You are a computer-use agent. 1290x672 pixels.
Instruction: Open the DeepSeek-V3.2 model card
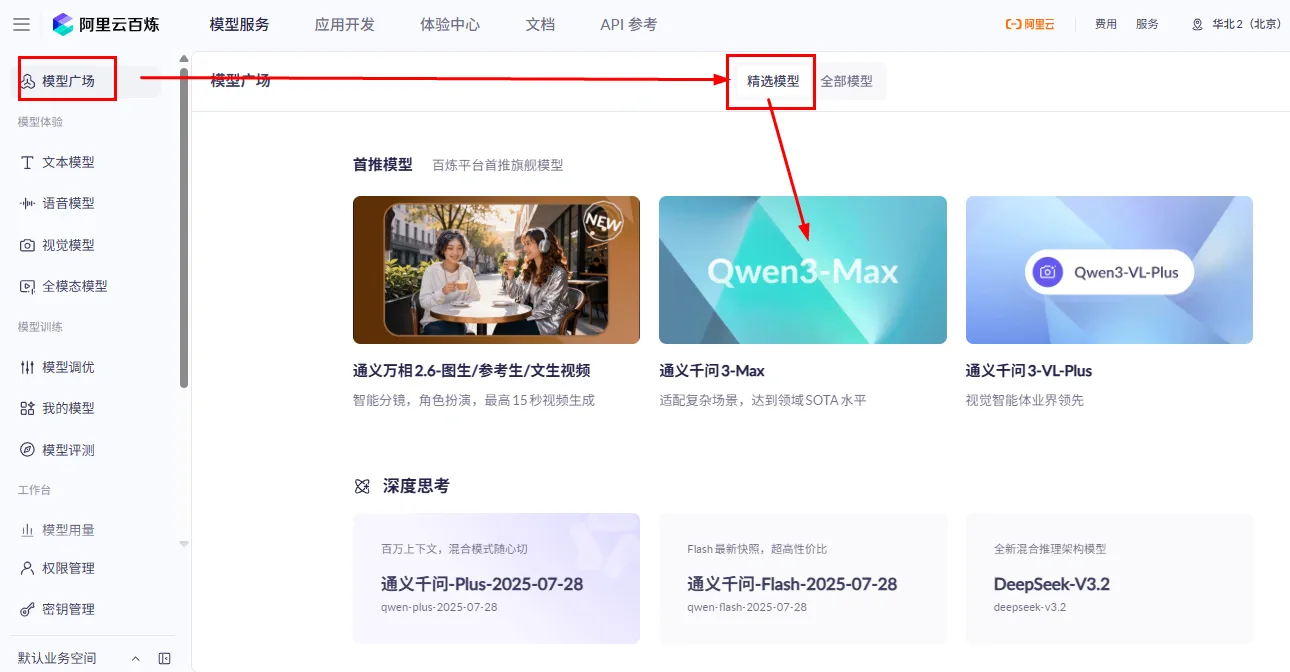coord(1109,579)
